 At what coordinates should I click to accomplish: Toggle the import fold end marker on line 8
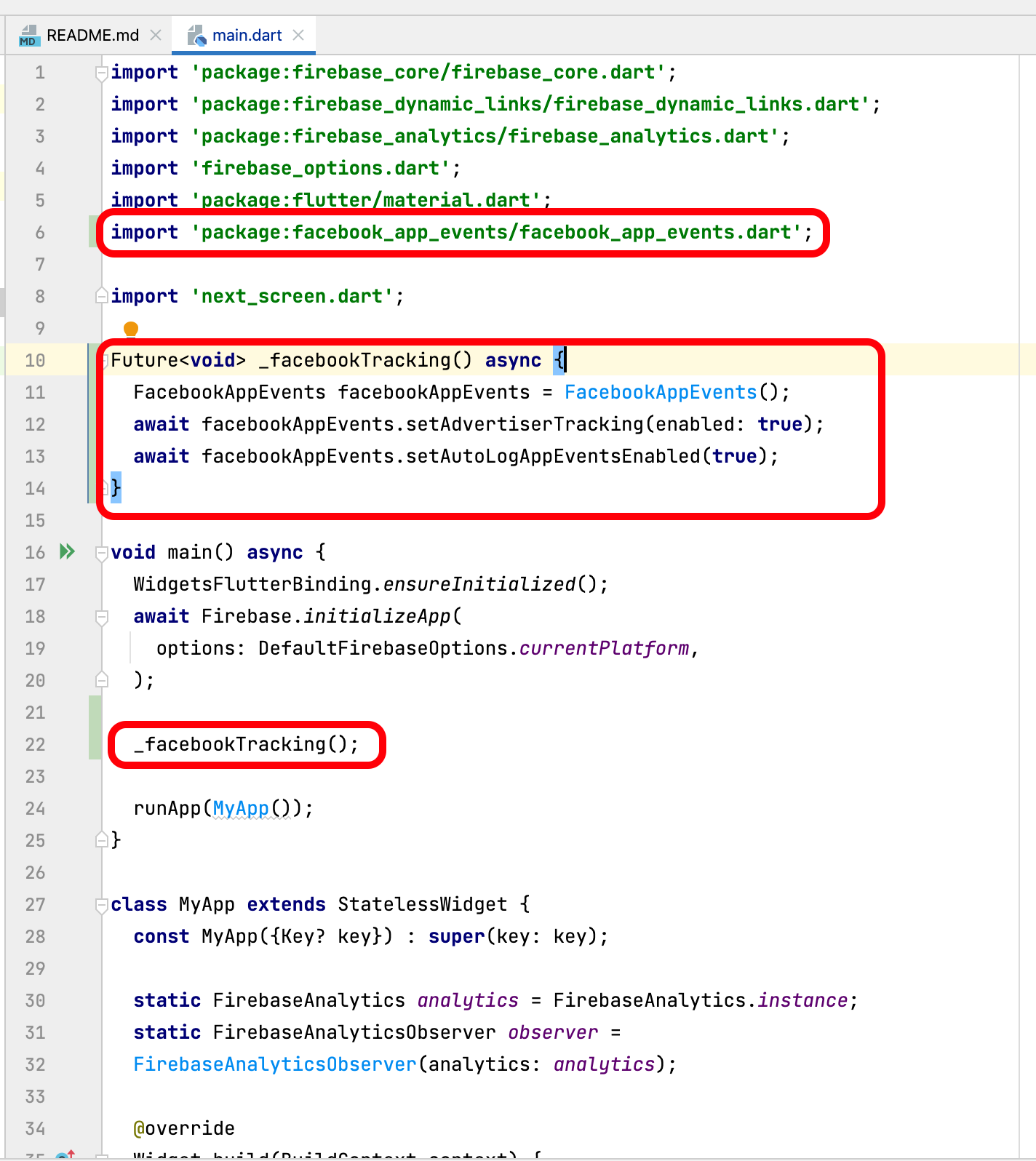102,296
